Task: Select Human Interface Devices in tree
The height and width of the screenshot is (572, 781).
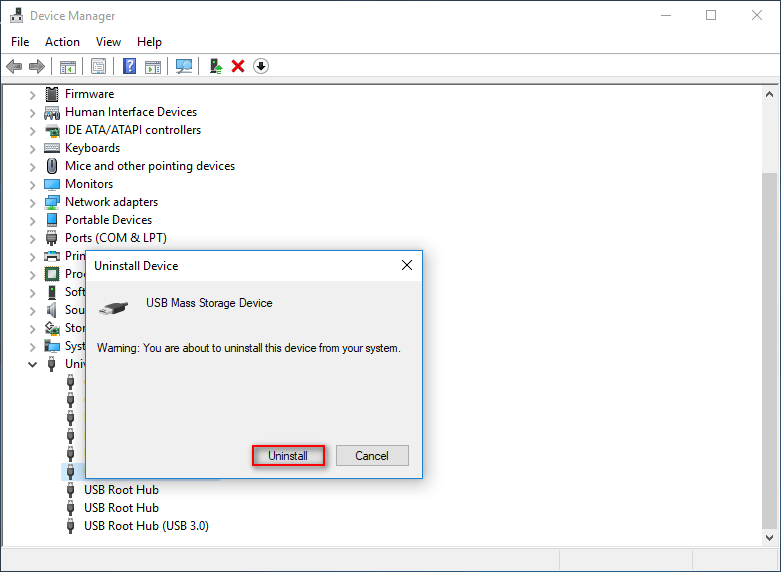Action: pyautogui.click(x=131, y=112)
